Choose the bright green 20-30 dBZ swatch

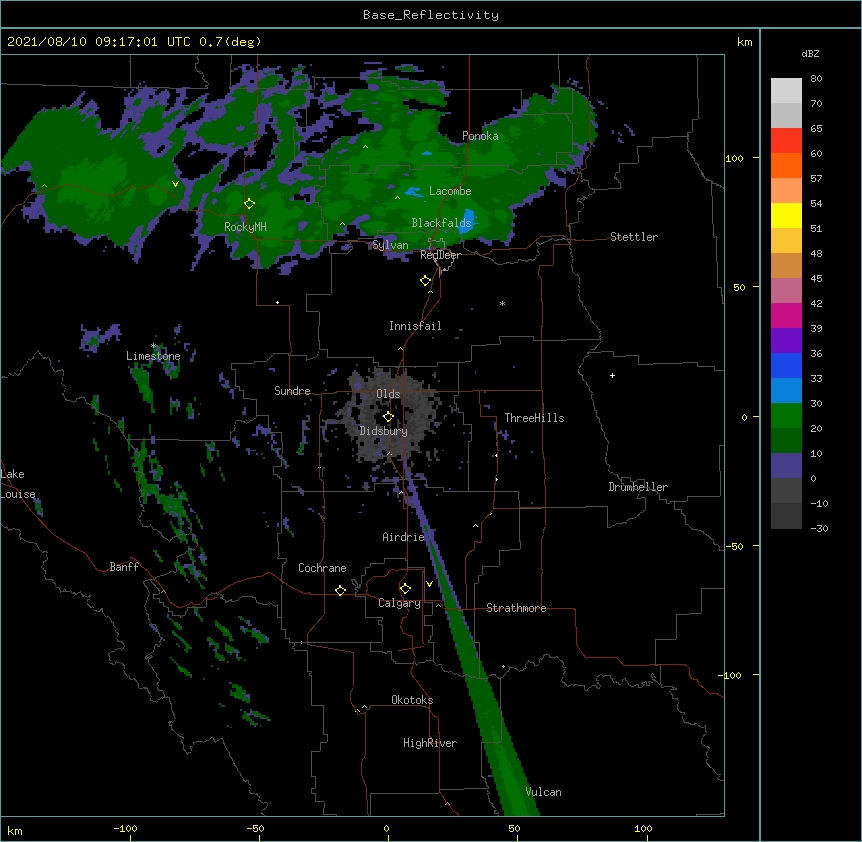(786, 416)
